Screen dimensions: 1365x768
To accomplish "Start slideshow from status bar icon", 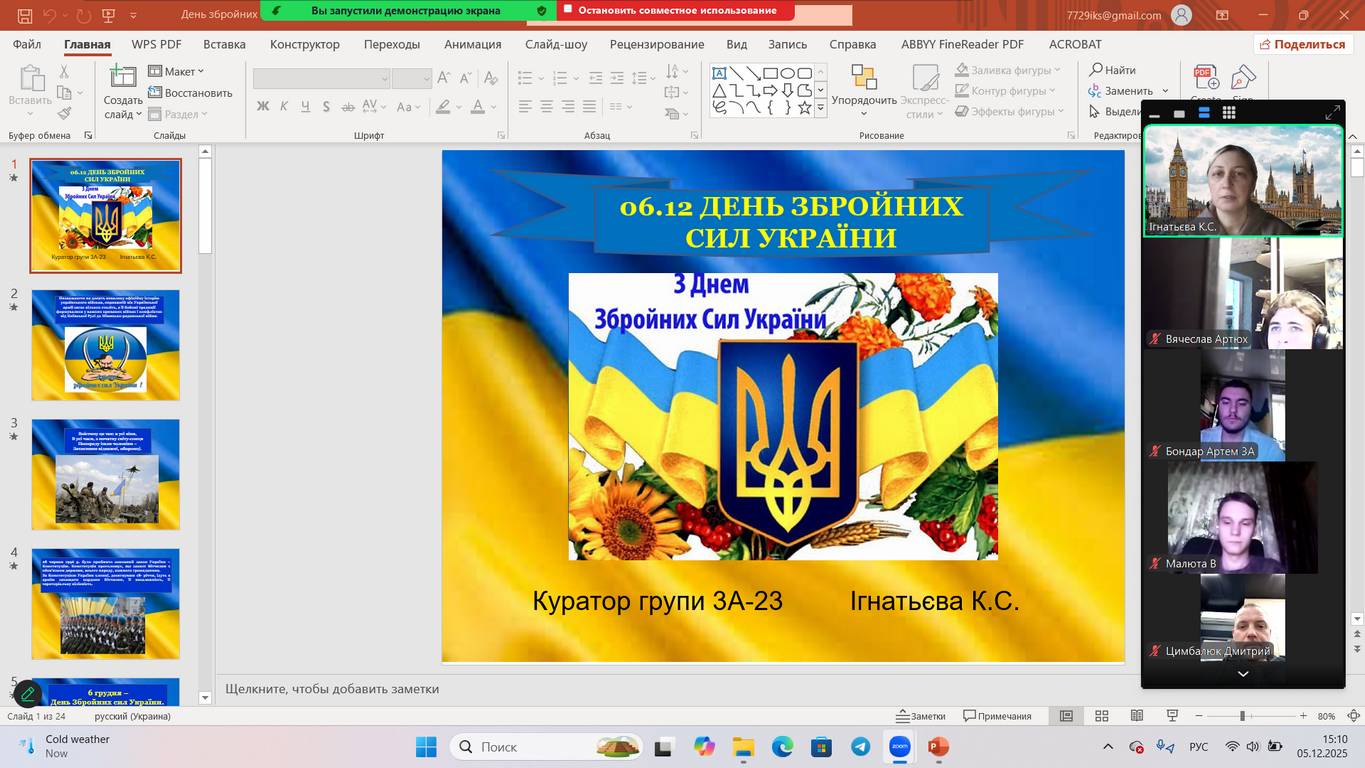I will click(x=1172, y=716).
